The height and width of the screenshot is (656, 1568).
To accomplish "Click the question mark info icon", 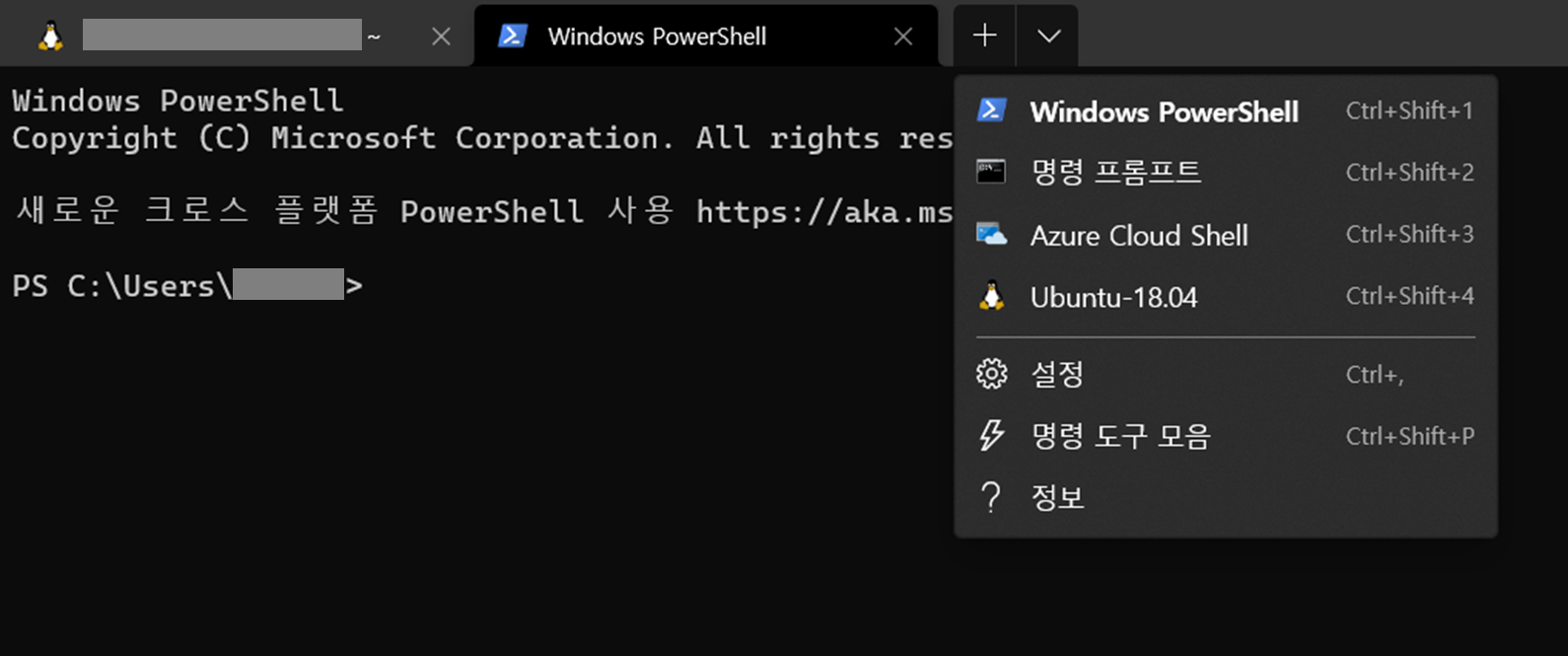I will (991, 497).
